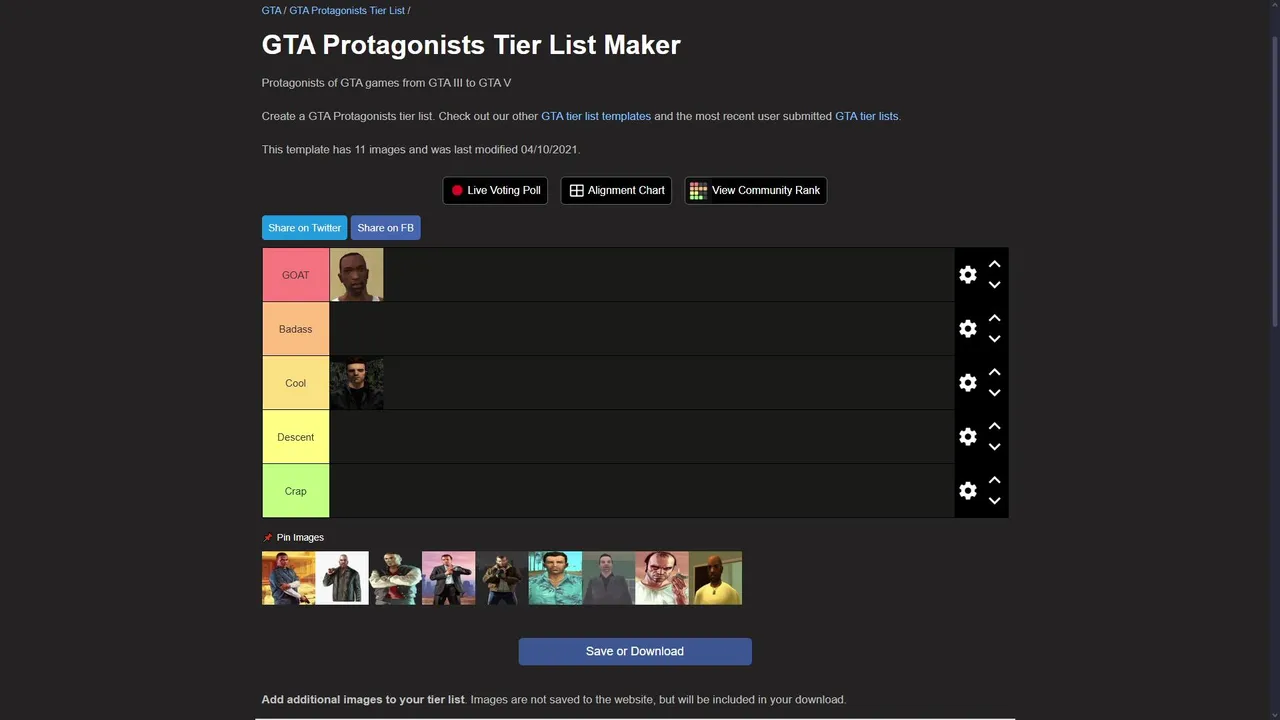Select third unranked character image

point(395,578)
